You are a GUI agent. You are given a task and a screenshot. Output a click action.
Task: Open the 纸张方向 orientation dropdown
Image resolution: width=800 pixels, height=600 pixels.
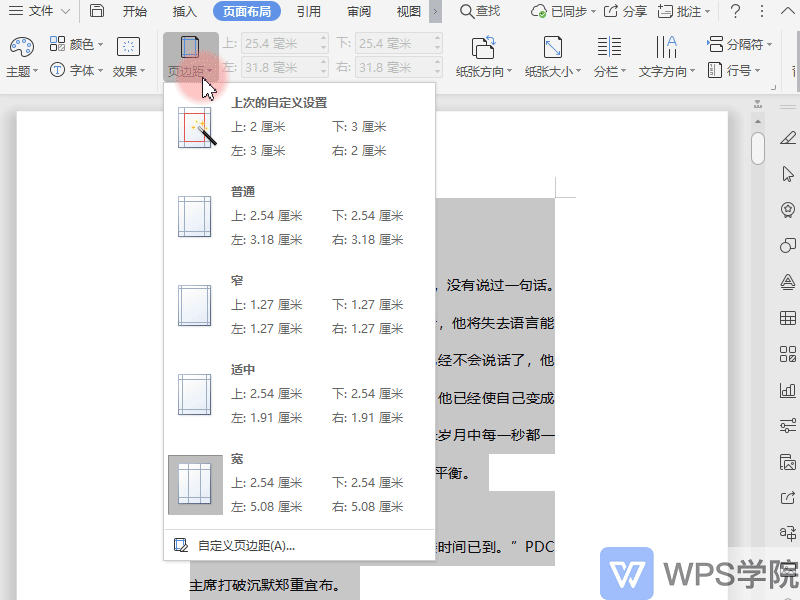[484, 57]
